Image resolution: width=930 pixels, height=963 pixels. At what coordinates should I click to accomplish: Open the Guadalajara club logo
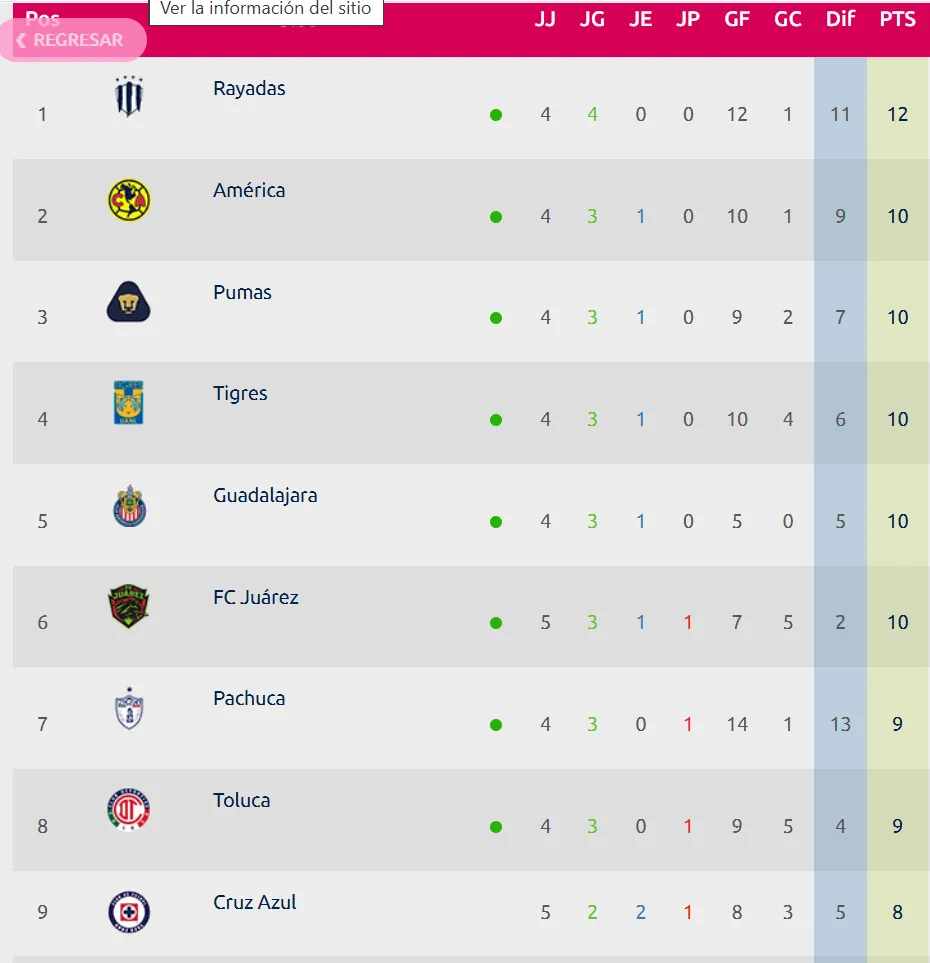tap(129, 506)
